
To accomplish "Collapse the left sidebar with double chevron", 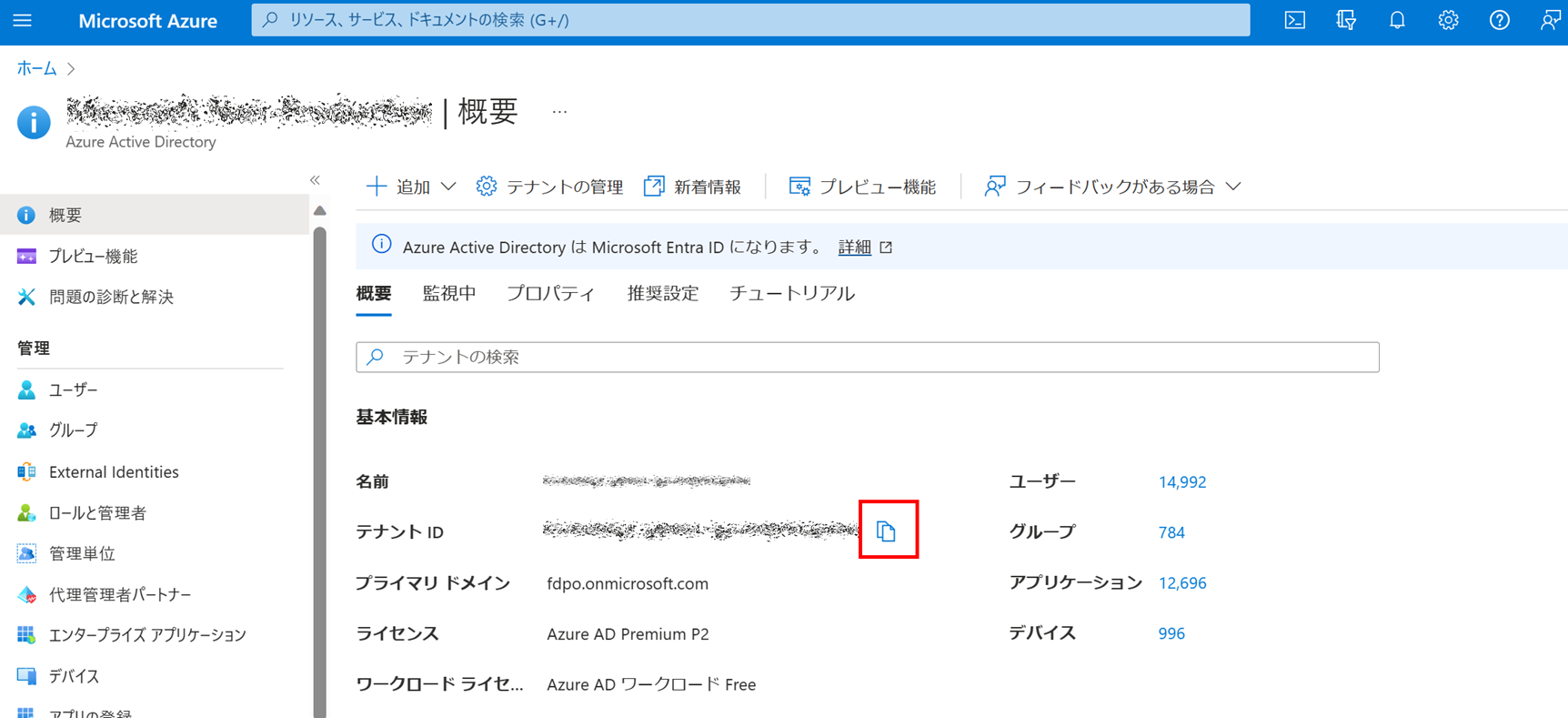I will click(315, 180).
